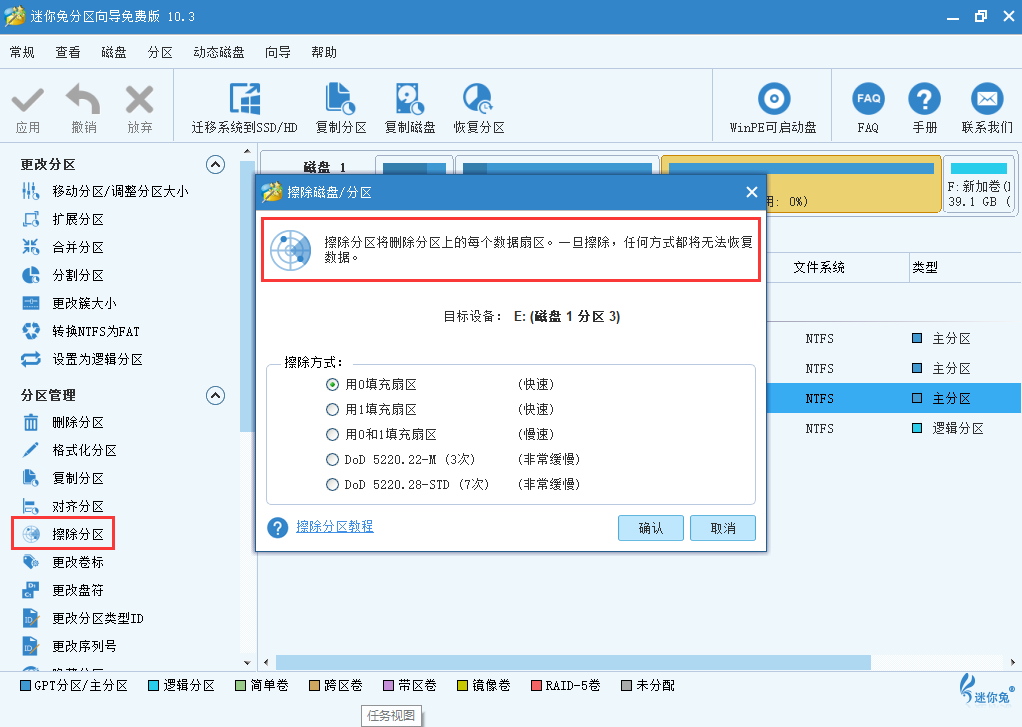This screenshot has height=727, width=1022.
Task: Click 磁盘 1 label in disk map
Action: tap(325, 167)
